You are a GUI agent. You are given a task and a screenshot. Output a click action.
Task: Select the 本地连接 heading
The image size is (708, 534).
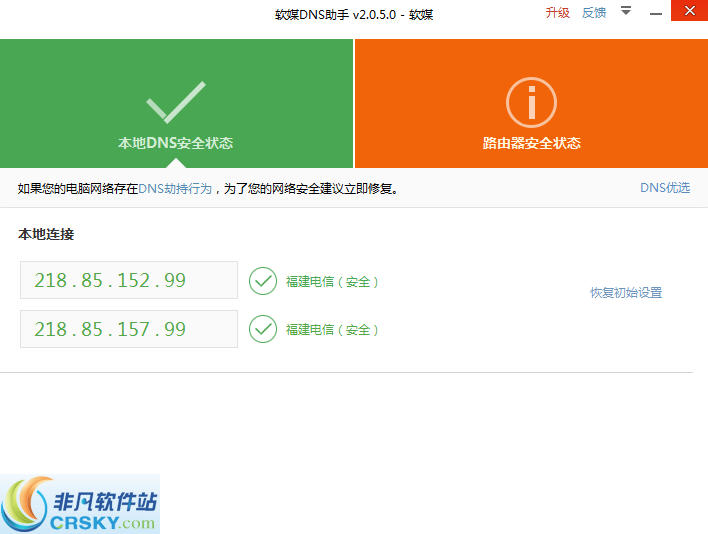coord(46,234)
